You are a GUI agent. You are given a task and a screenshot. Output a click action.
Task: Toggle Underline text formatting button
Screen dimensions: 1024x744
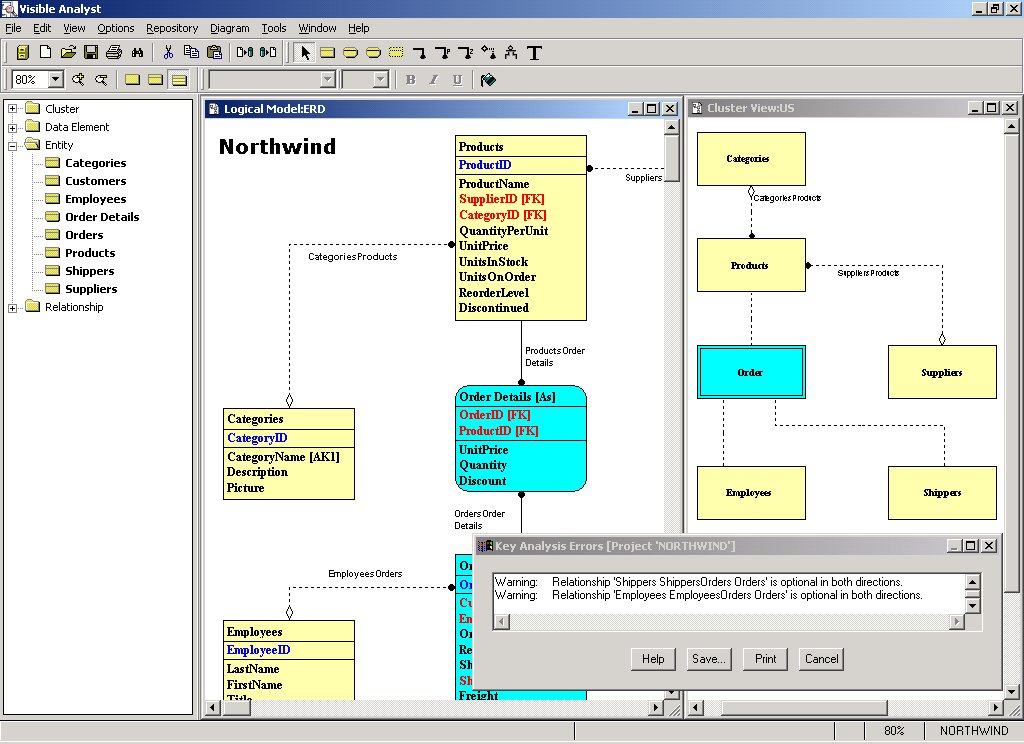coord(458,80)
